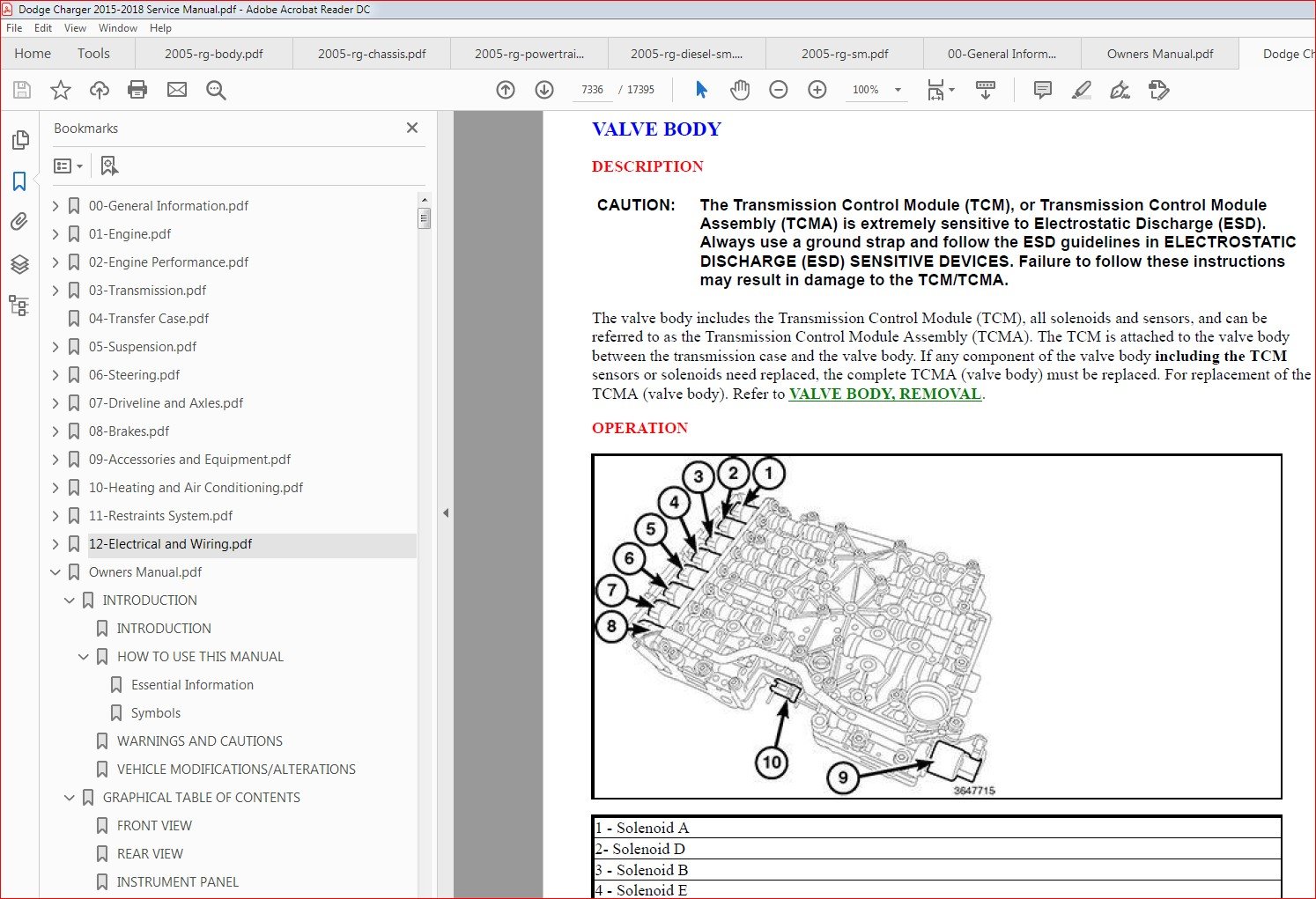Collapse navigation pane splitter arrow
Viewport: 1316px width, 899px height.
pyautogui.click(x=446, y=512)
